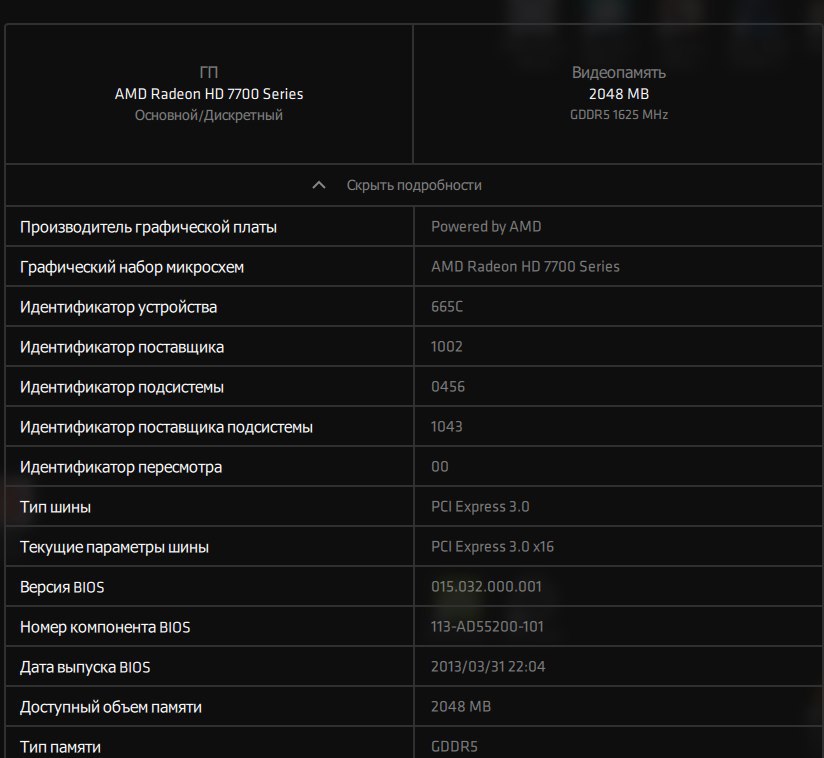Click 'PCI Express 3.0 x16' value
This screenshot has width=824, height=758.
tap(492, 546)
